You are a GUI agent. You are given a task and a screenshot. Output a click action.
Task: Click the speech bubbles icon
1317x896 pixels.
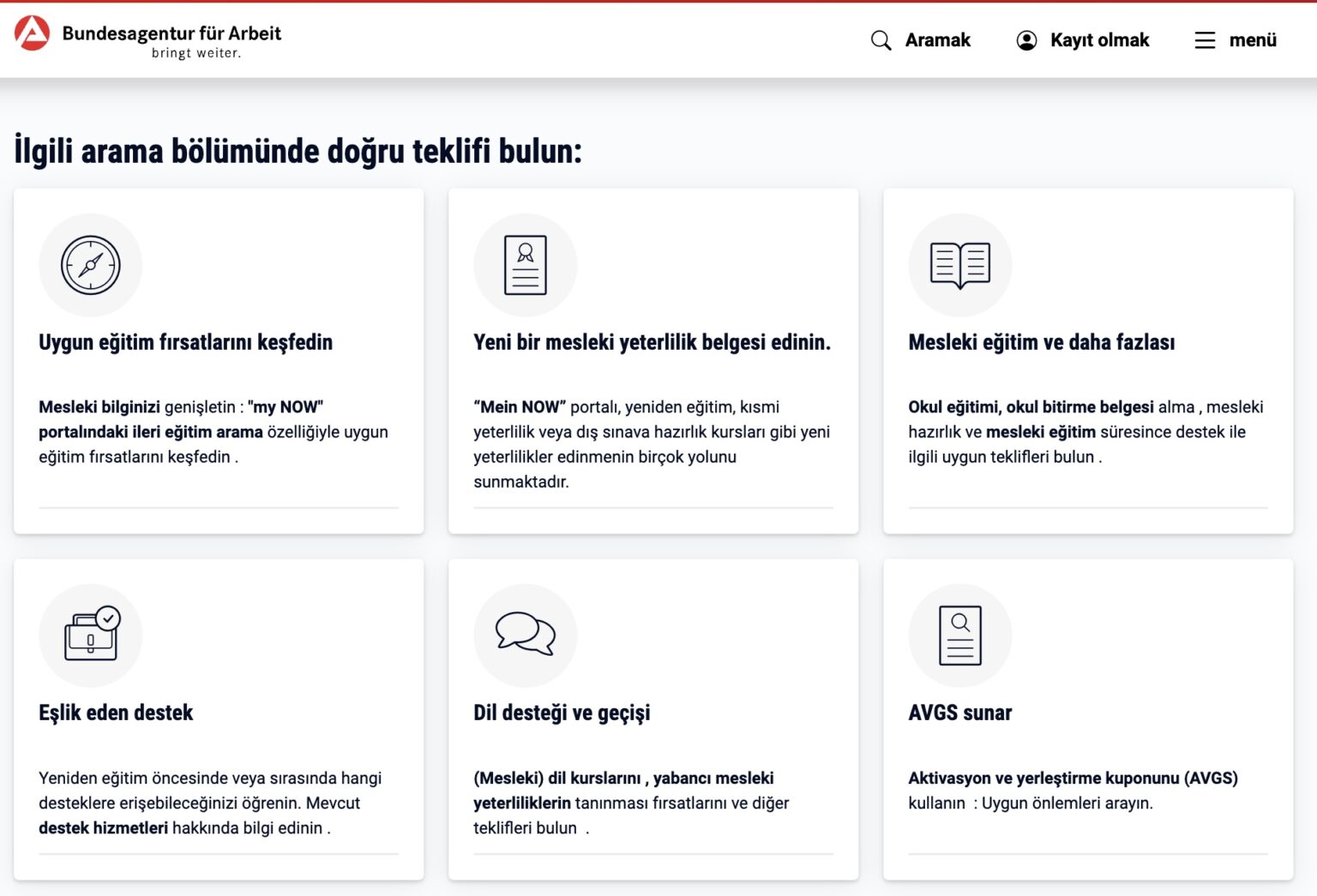(x=526, y=634)
